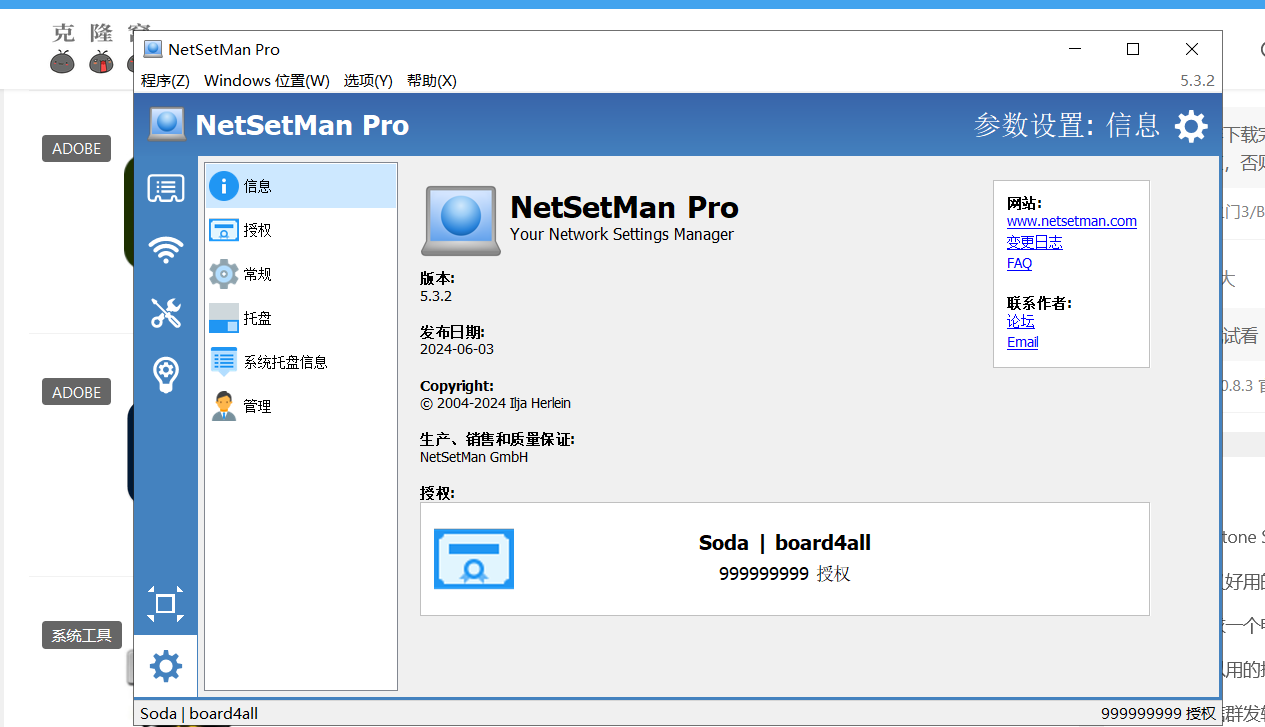Open the FAQ link
This screenshot has width=1265, height=727.
tap(1019, 263)
